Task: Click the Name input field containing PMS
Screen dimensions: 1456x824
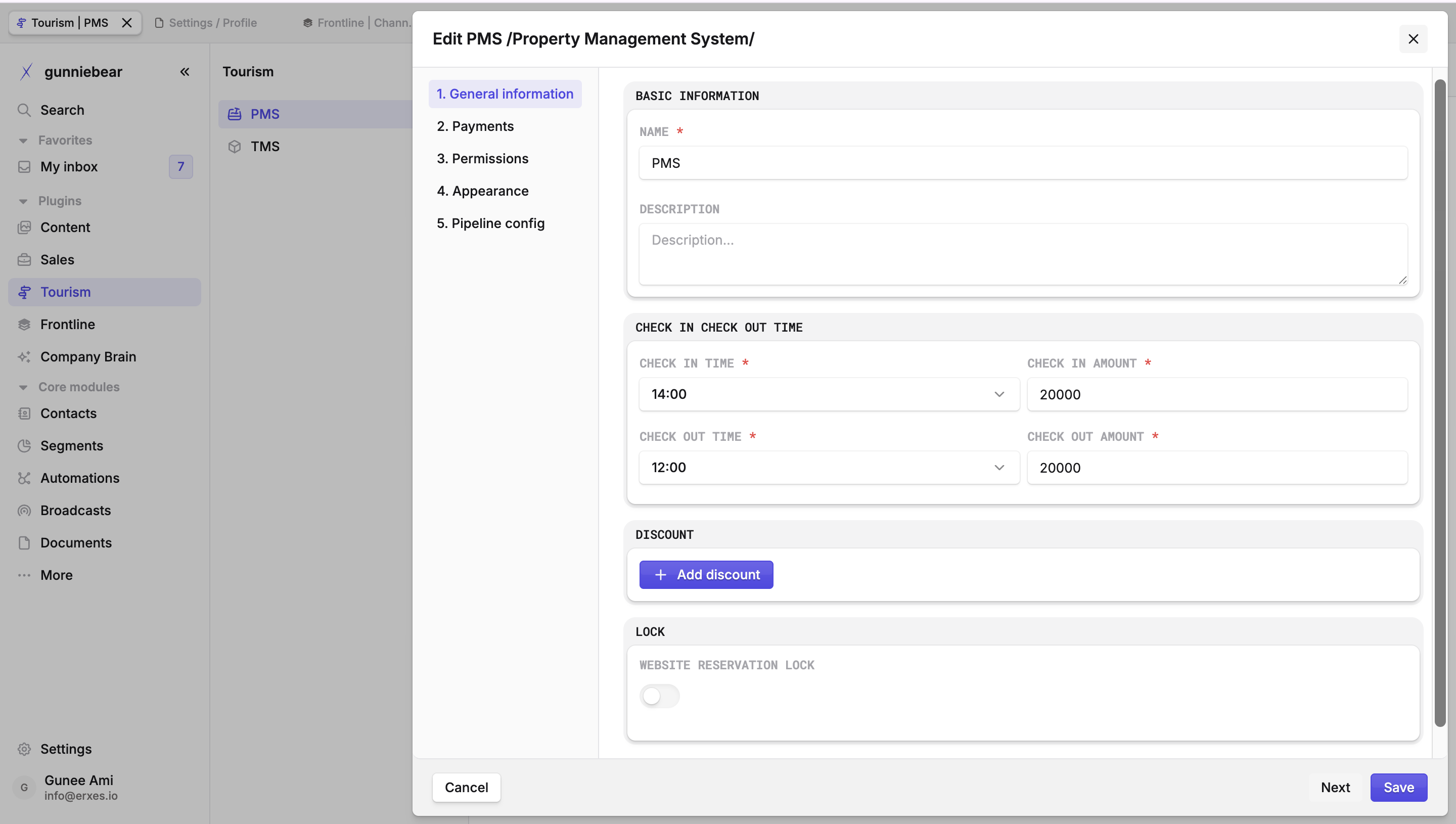Action: coord(1023,163)
